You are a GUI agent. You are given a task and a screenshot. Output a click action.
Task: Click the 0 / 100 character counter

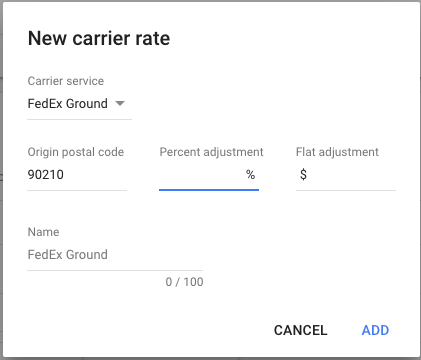click(184, 282)
